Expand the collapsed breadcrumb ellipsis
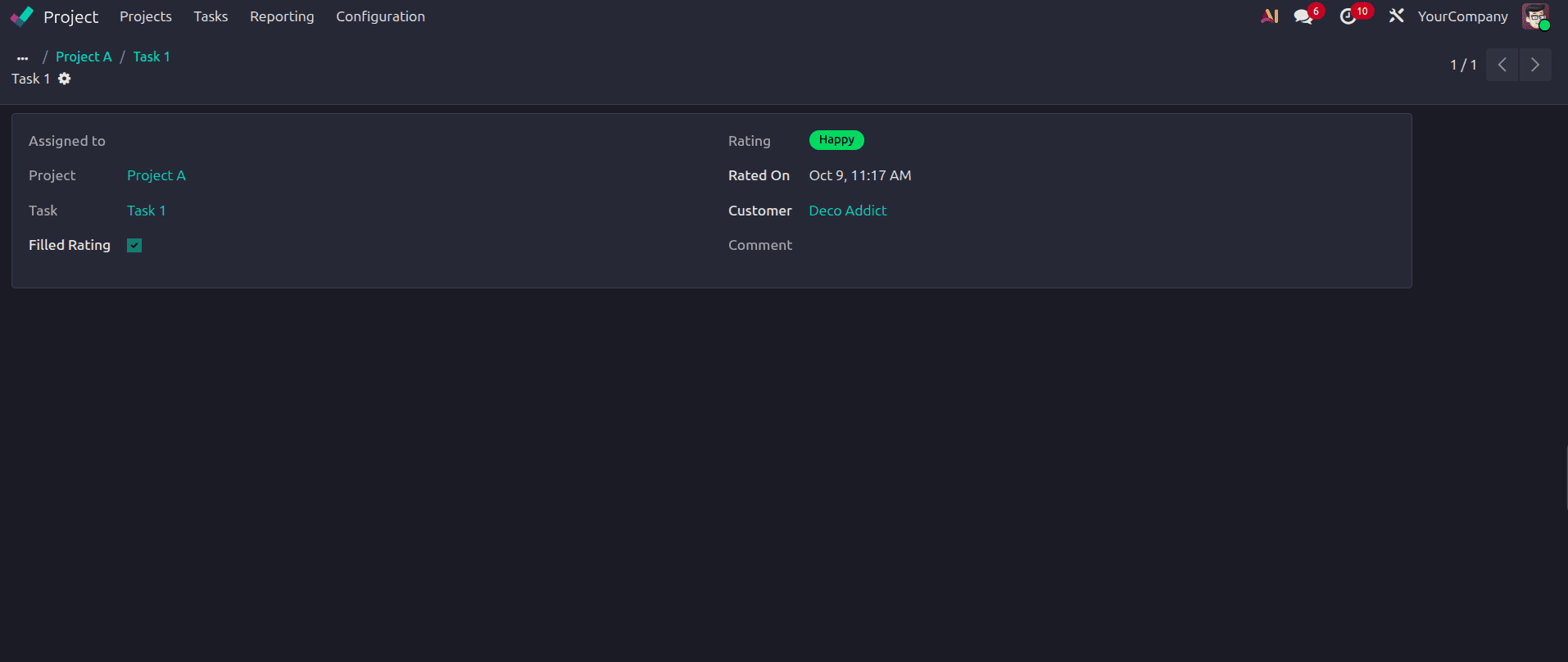 23,57
